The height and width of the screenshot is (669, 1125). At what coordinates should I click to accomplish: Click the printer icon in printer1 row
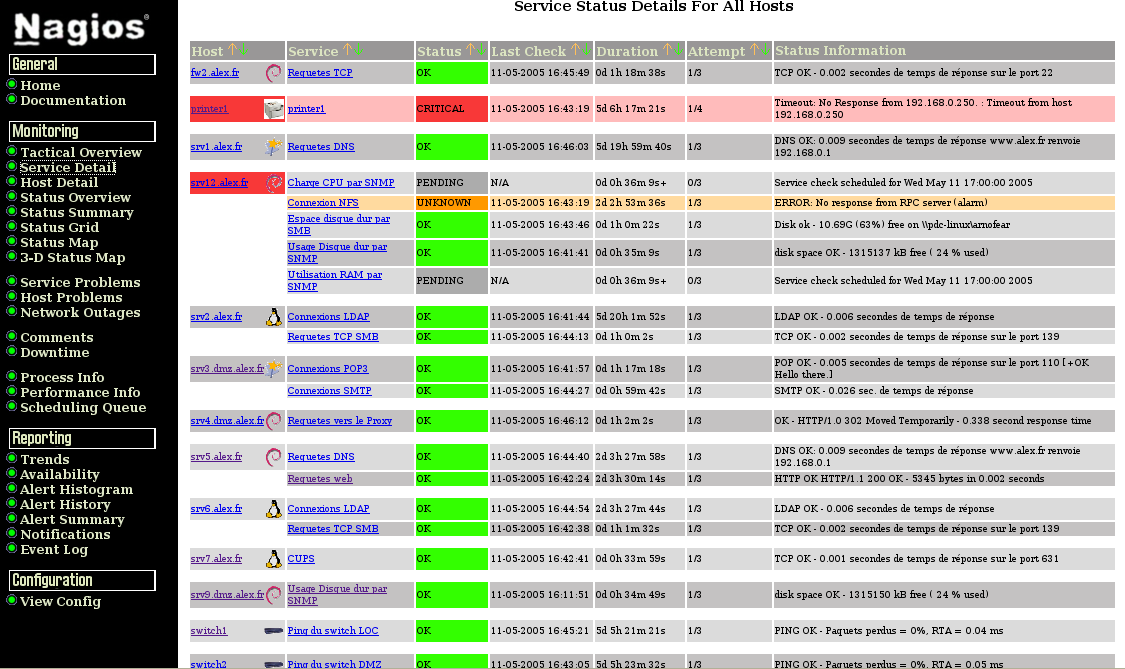(x=273, y=109)
